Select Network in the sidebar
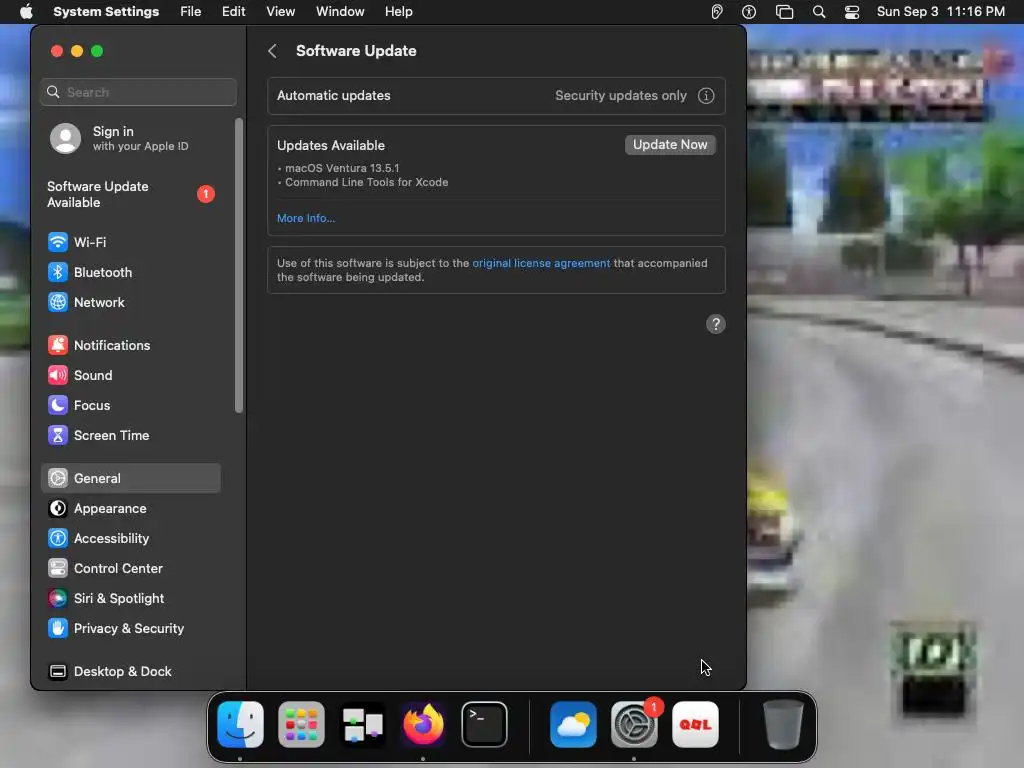Image resolution: width=1024 pixels, height=768 pixels. (x=131, y=302)
